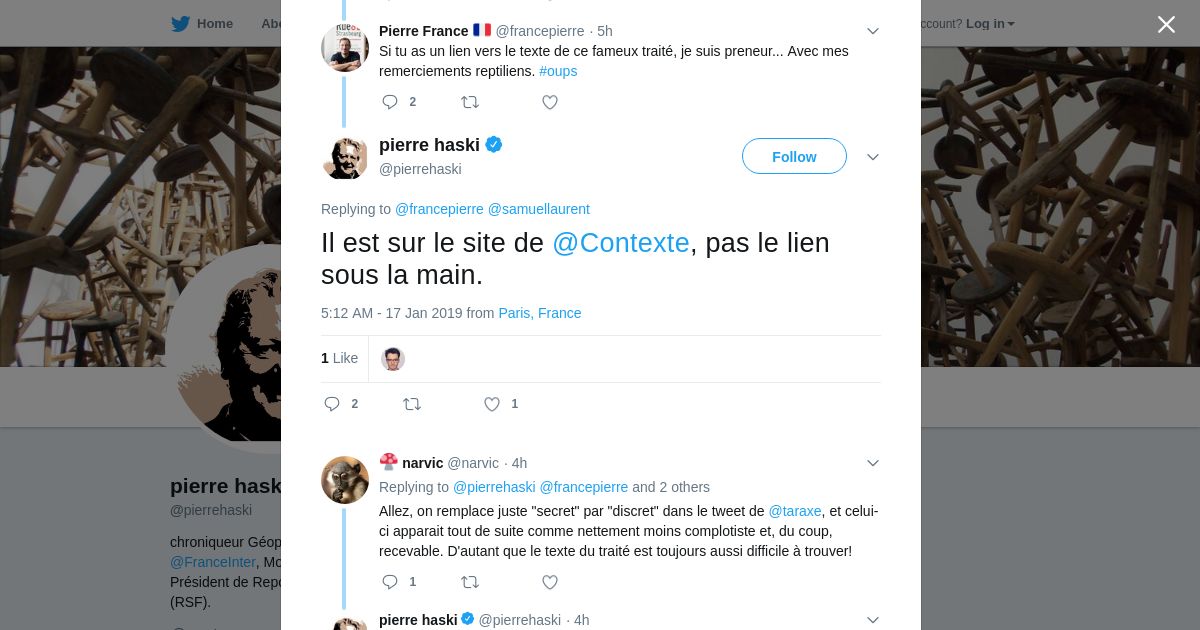Screen dimensions: 1200x630
Task: Open more options on narvic's tweet
Action: pyautogui.click(x=872, y=463)
